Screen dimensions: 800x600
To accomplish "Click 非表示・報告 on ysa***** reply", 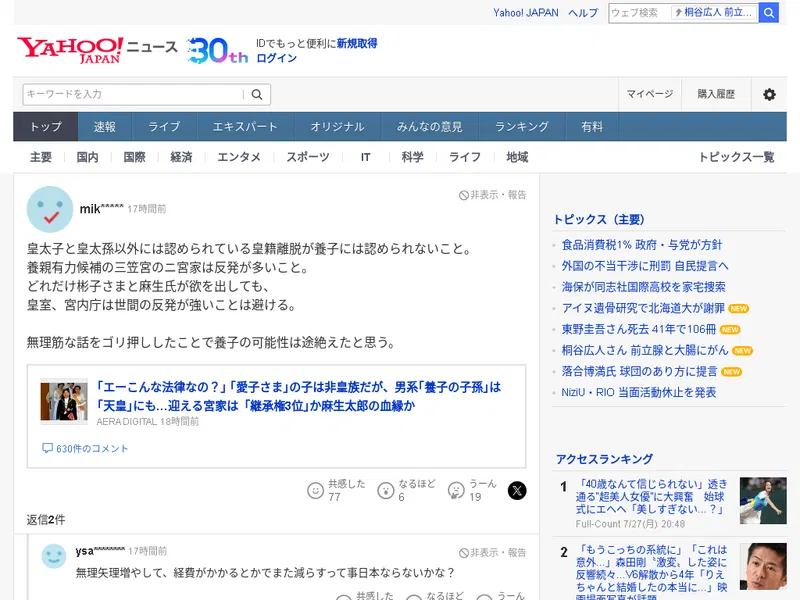I will [492, 553].
